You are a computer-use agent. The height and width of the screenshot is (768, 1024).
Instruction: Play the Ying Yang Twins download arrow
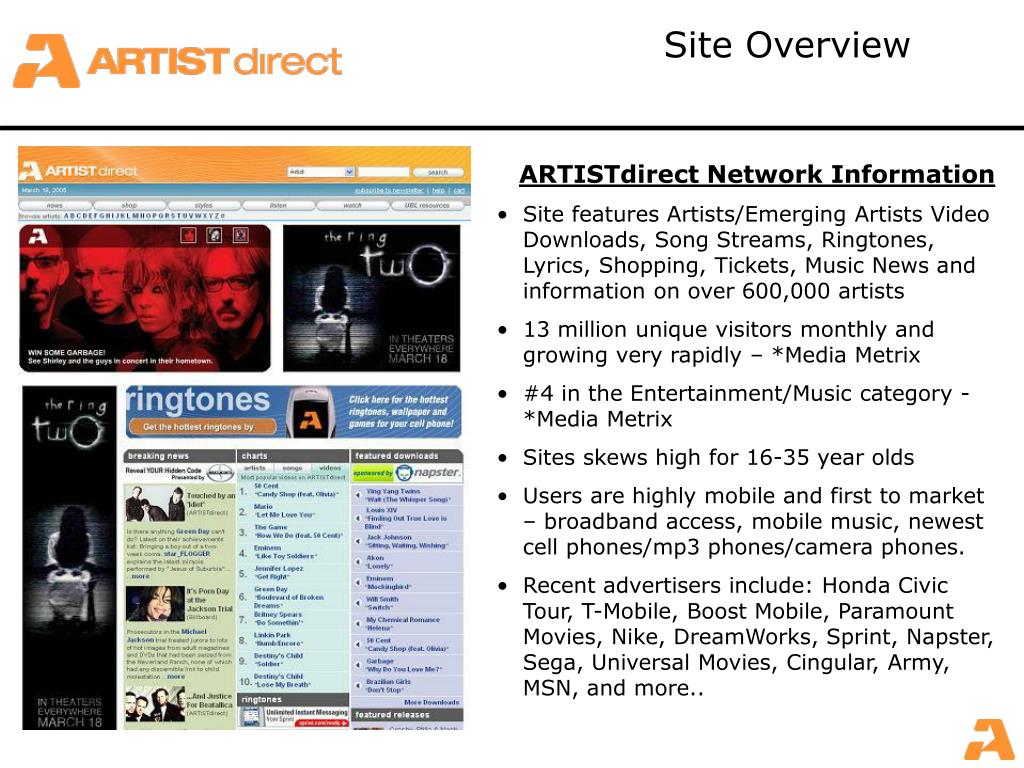point(358,495)
